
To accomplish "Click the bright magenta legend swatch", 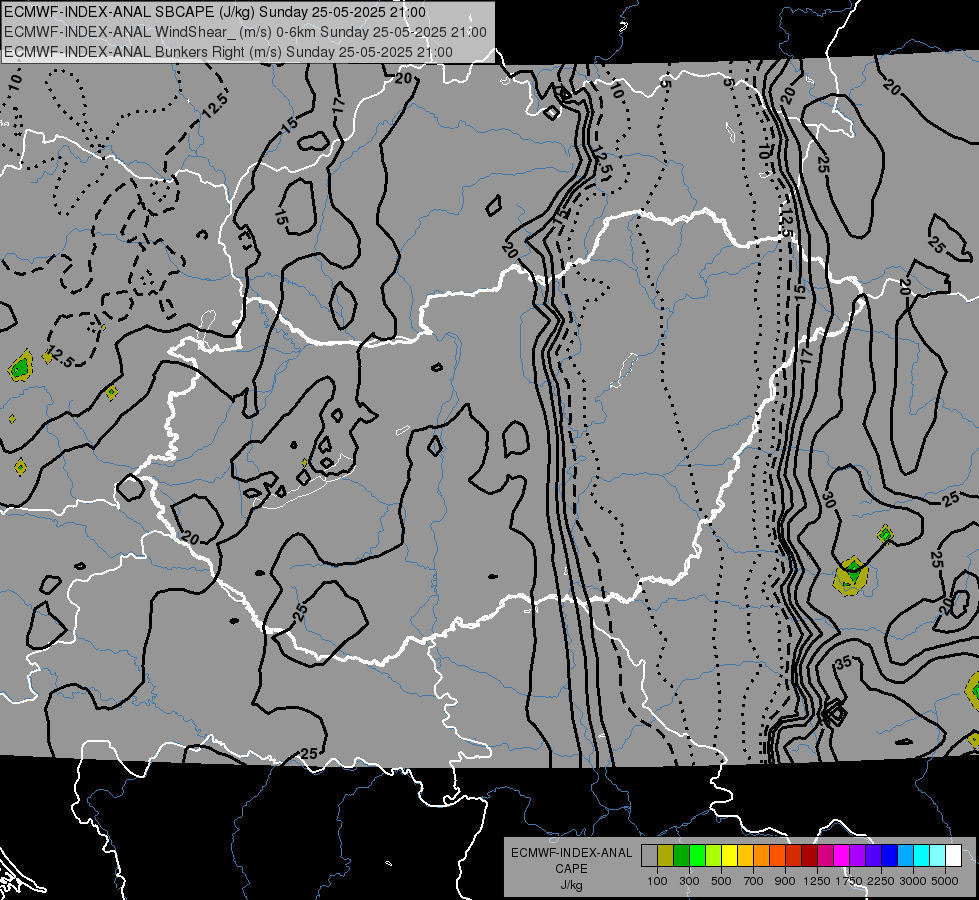I will 842,855.
